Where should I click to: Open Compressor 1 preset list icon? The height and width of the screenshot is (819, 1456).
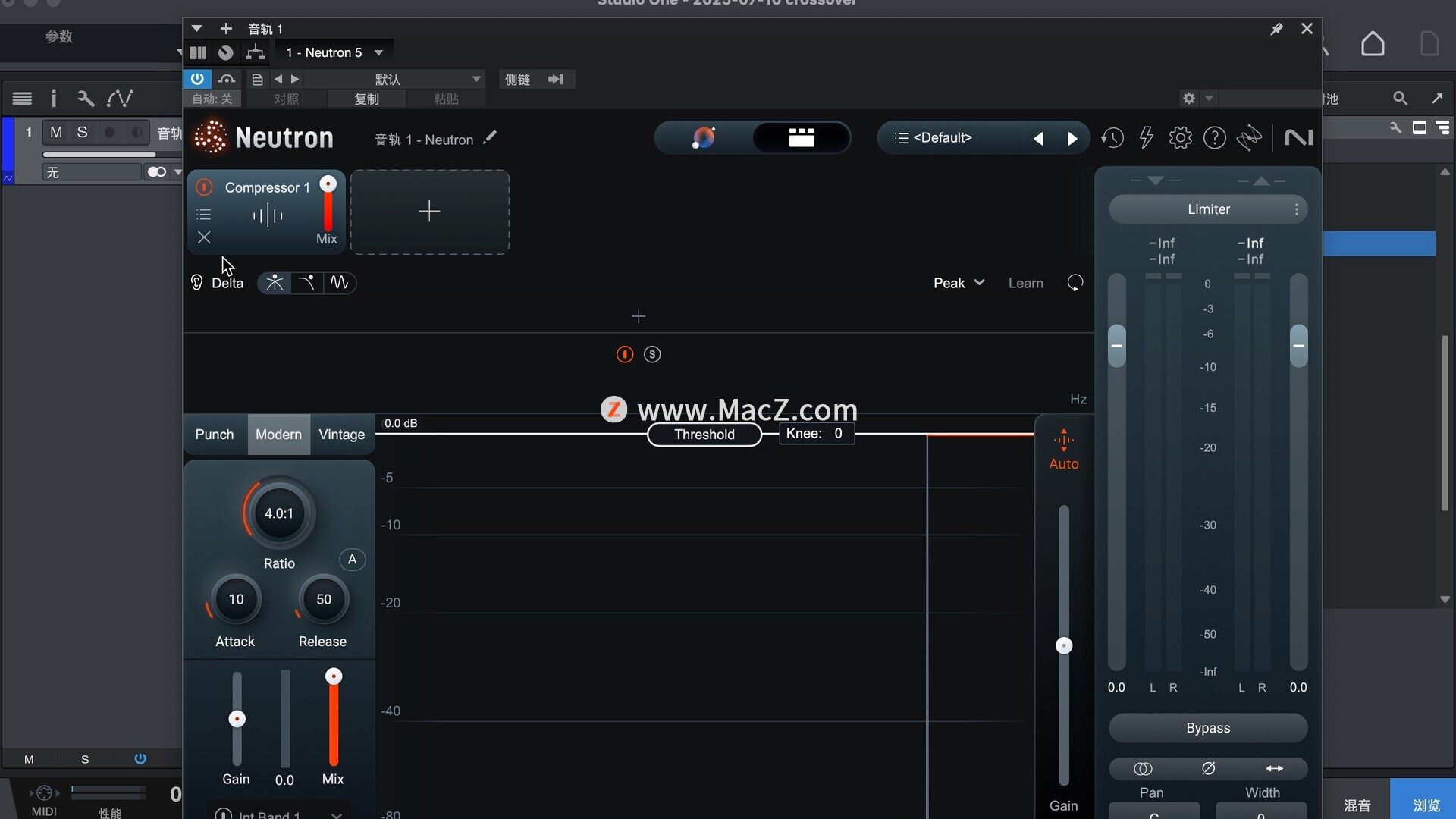click(203, 215)
